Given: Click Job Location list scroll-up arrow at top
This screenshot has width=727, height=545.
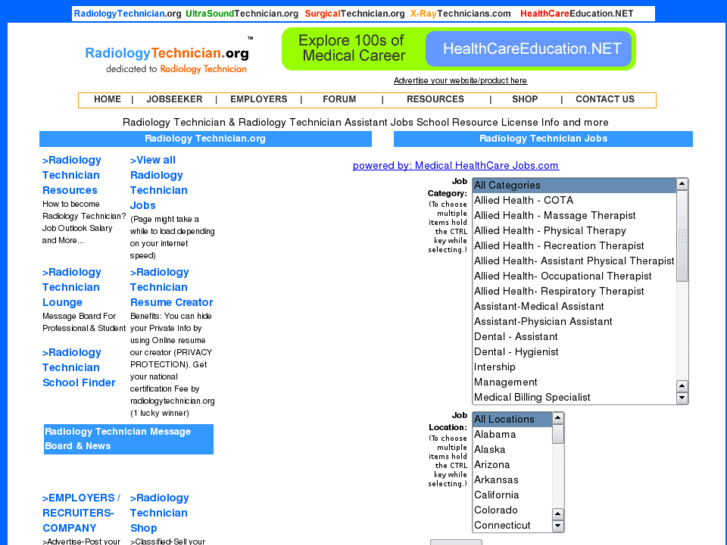Looking at the screenshot, I should coord(558,418).
